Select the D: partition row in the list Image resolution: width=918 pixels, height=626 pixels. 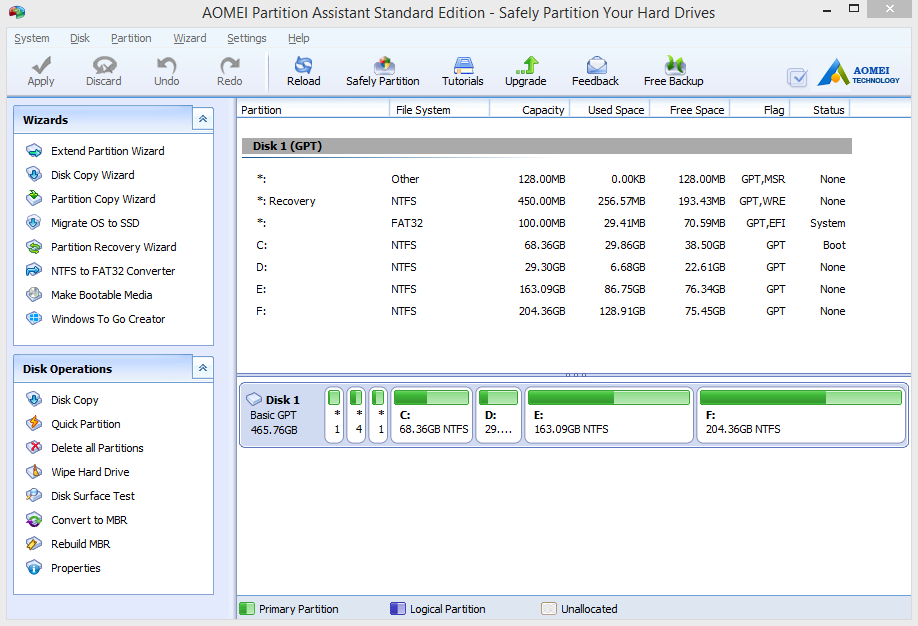point(547,267)
